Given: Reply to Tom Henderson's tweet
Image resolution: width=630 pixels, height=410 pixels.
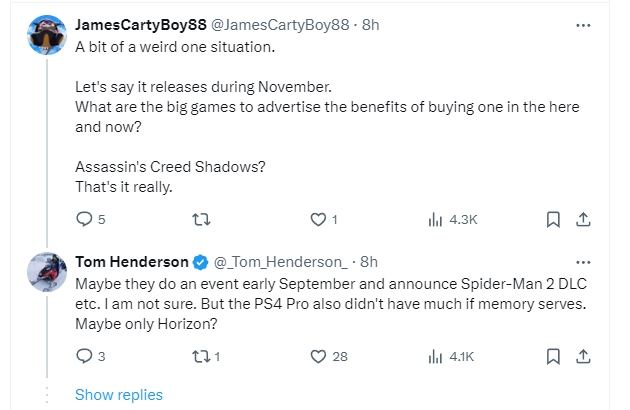Looking at the screenshot, I should pos(84,356).
